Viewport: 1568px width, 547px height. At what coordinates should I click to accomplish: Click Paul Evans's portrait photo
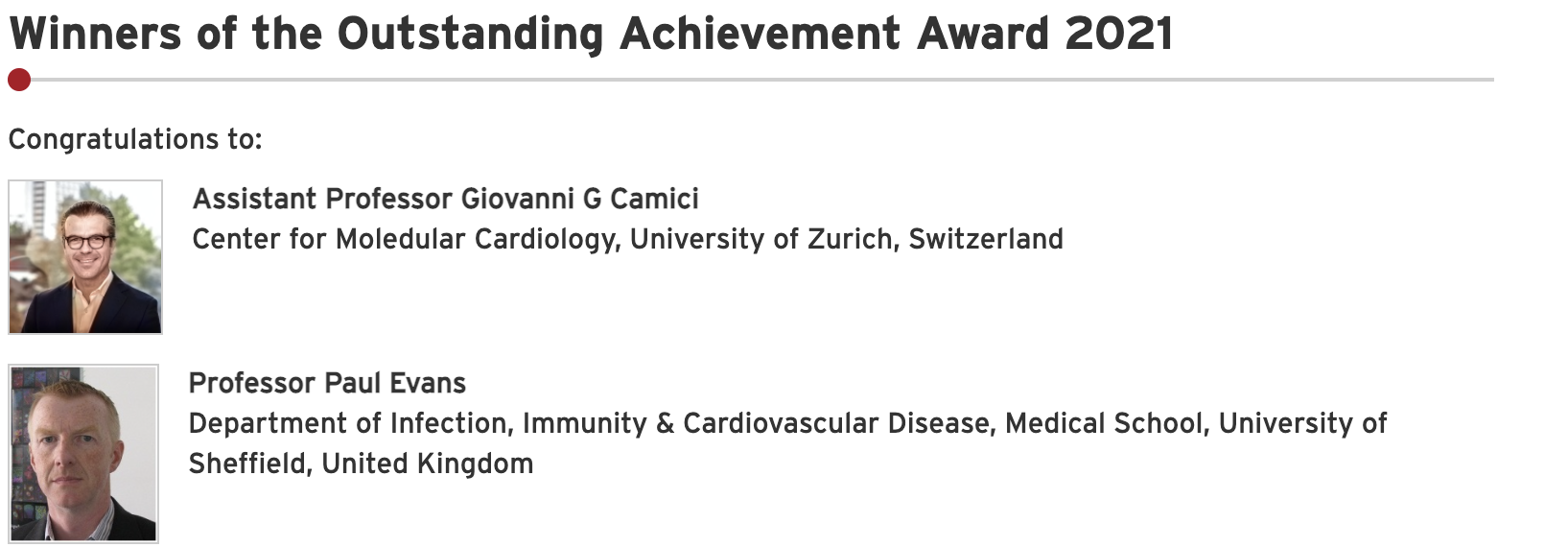(83, 453)
